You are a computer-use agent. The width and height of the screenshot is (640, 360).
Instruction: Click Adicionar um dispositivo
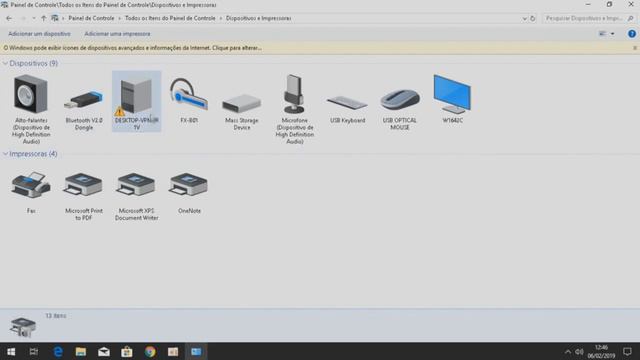(x=39, y=34)
